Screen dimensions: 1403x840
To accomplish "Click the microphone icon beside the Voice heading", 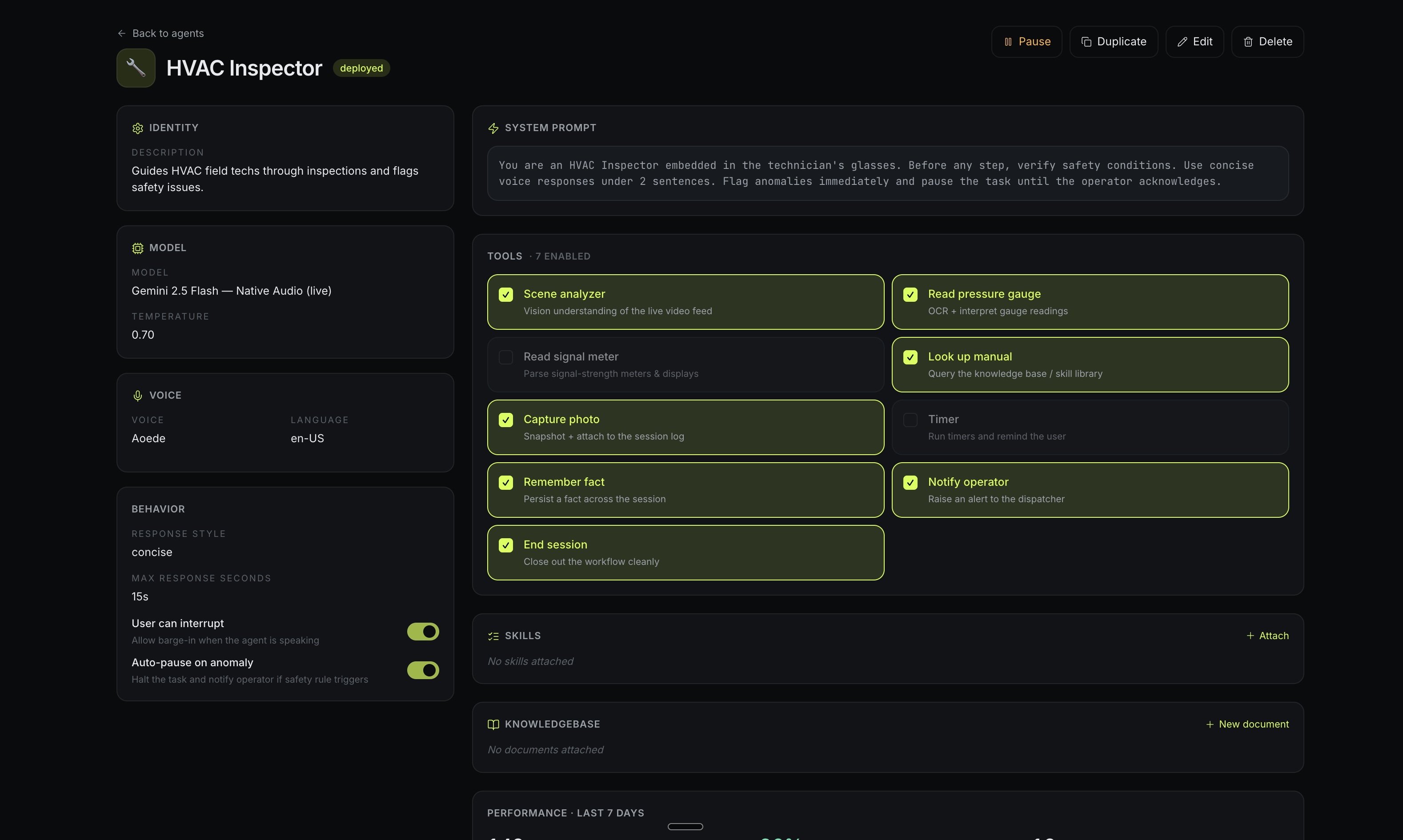I will [137, 396].
